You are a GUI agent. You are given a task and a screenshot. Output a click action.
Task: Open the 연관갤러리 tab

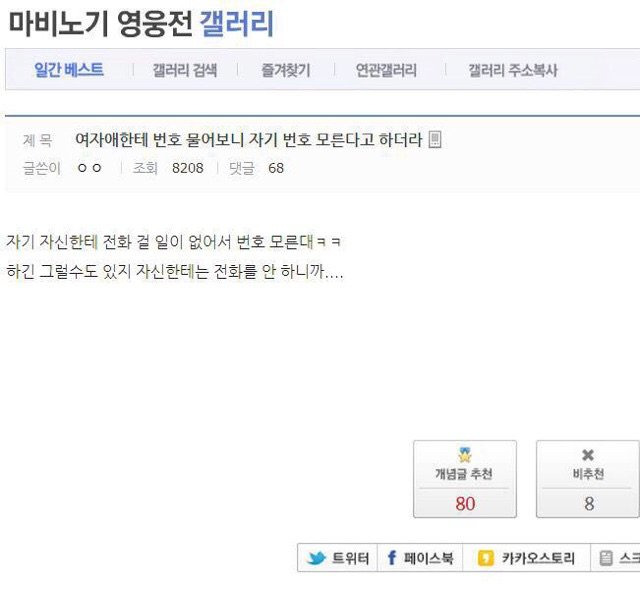pos(386,70)
